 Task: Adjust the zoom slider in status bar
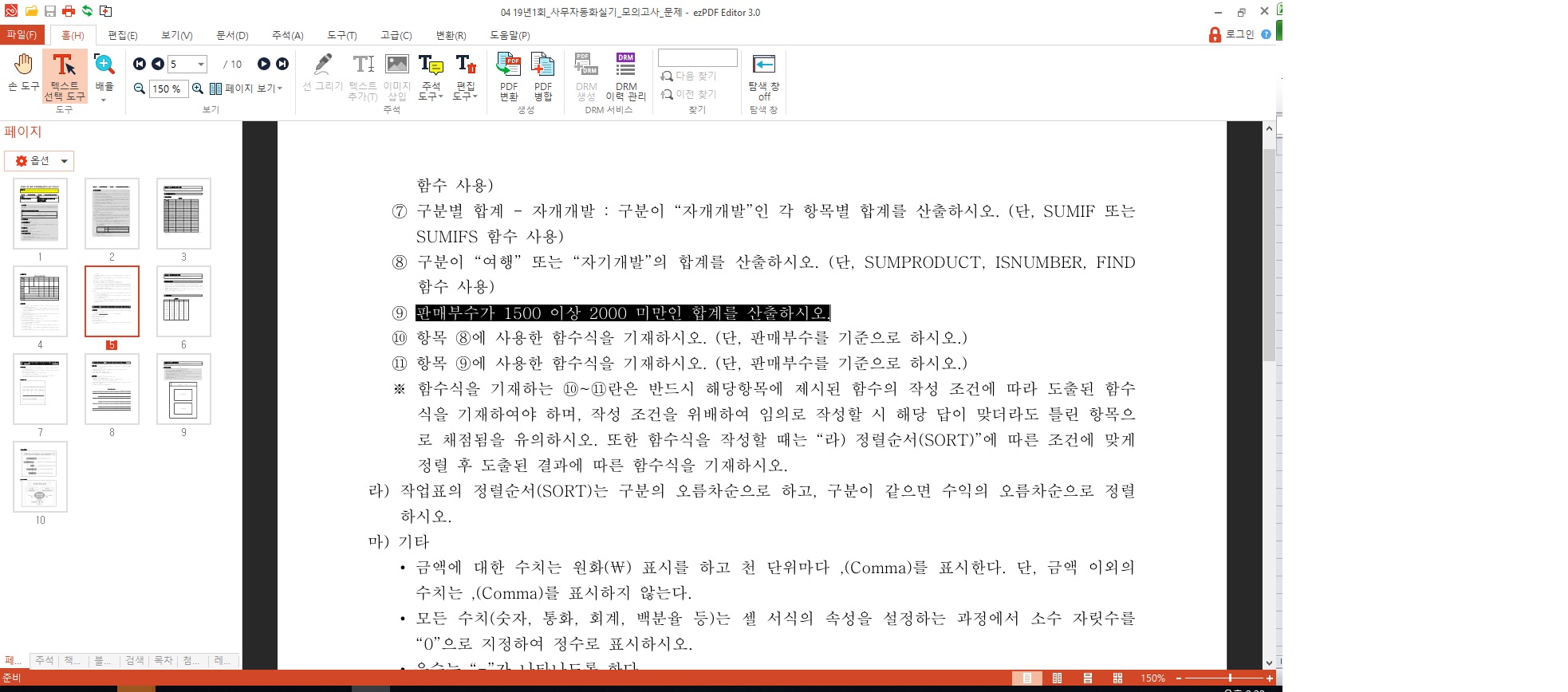pos(1229,678)
